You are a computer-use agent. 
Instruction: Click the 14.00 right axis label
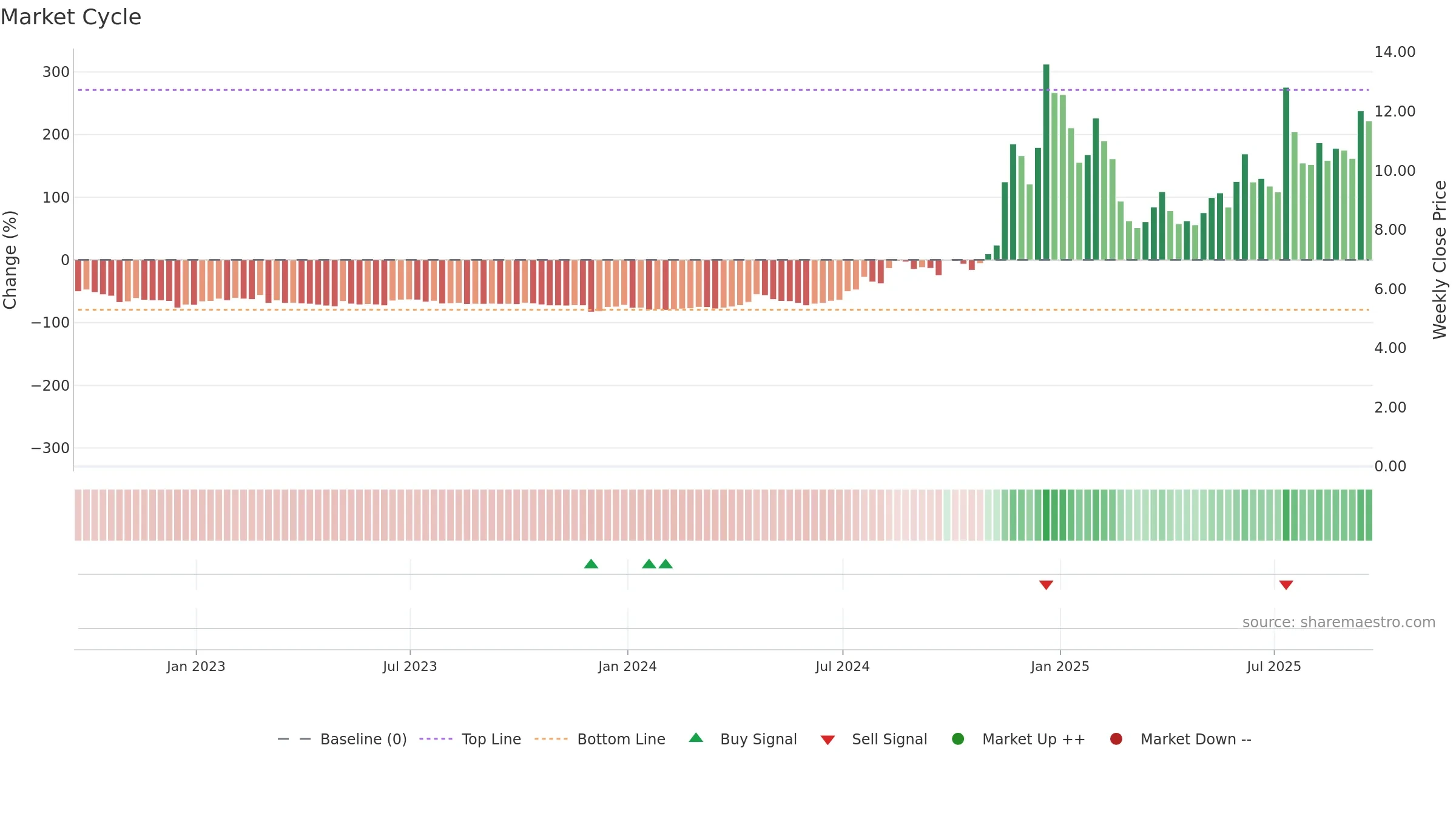[x=1395, y=52]
